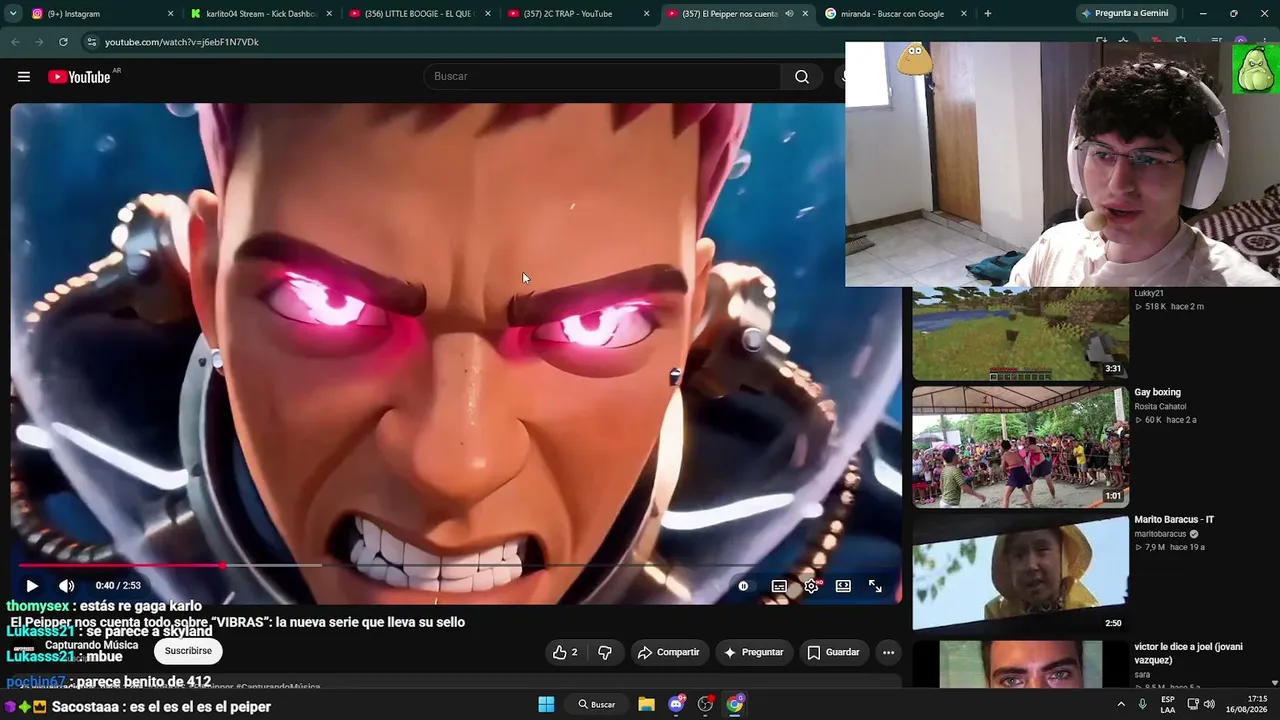Open the network tray icon
The image size is (1280, 720).
(1193, 704)
